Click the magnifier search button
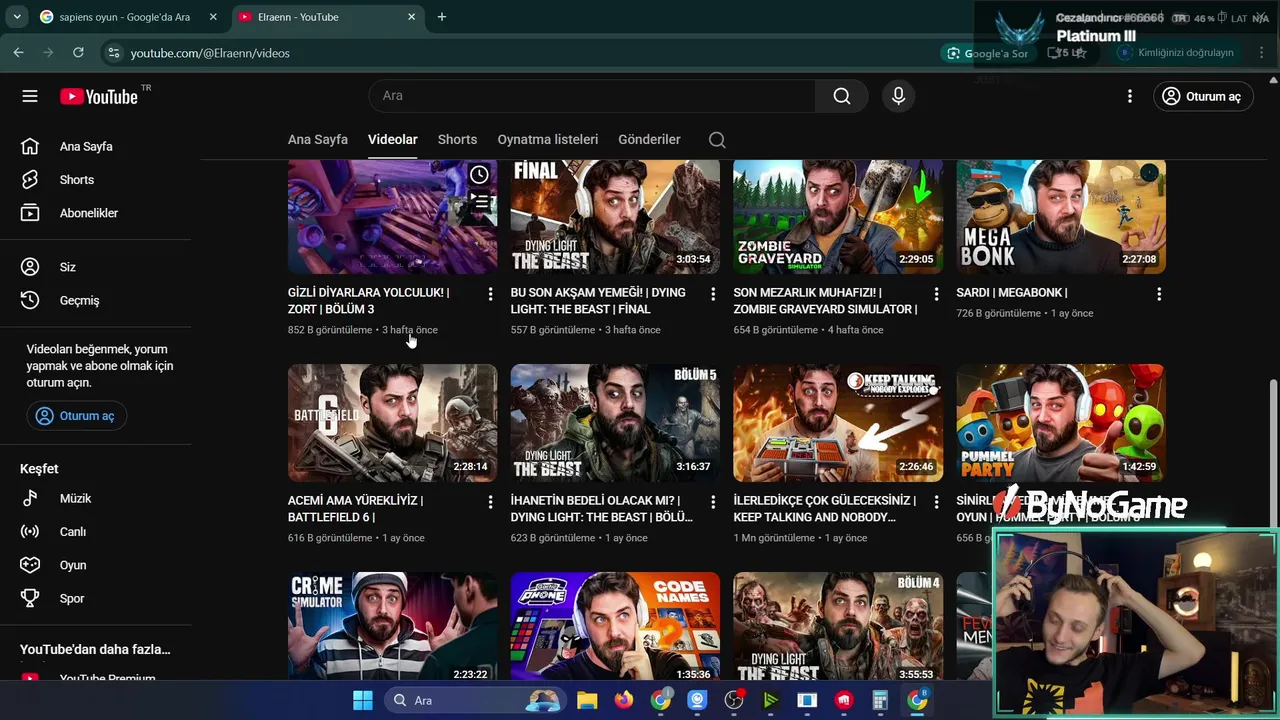The width and height of the screenshot is (1280, 720). [842, 96]
